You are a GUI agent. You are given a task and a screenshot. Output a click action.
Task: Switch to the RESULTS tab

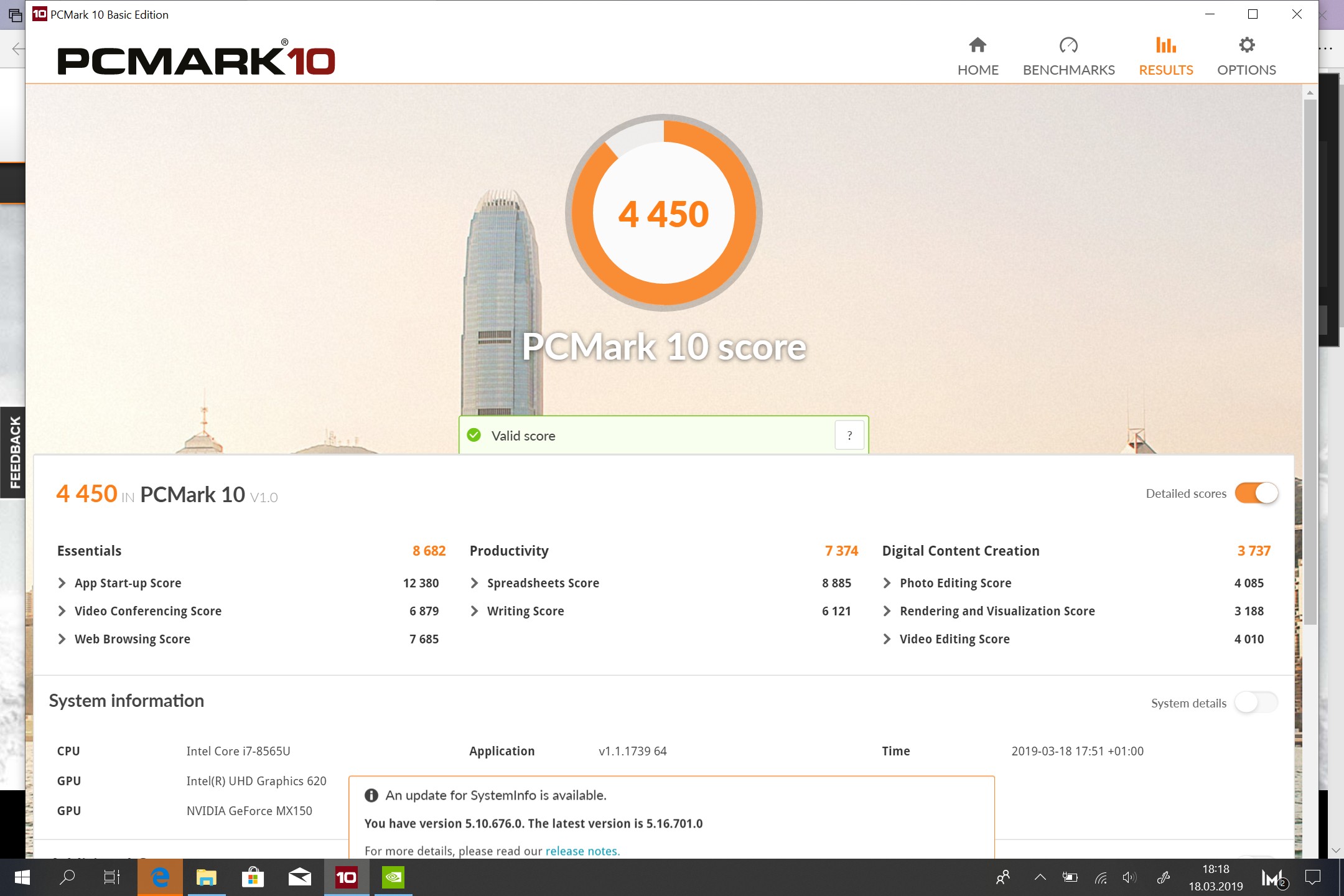coord(1165,57)
